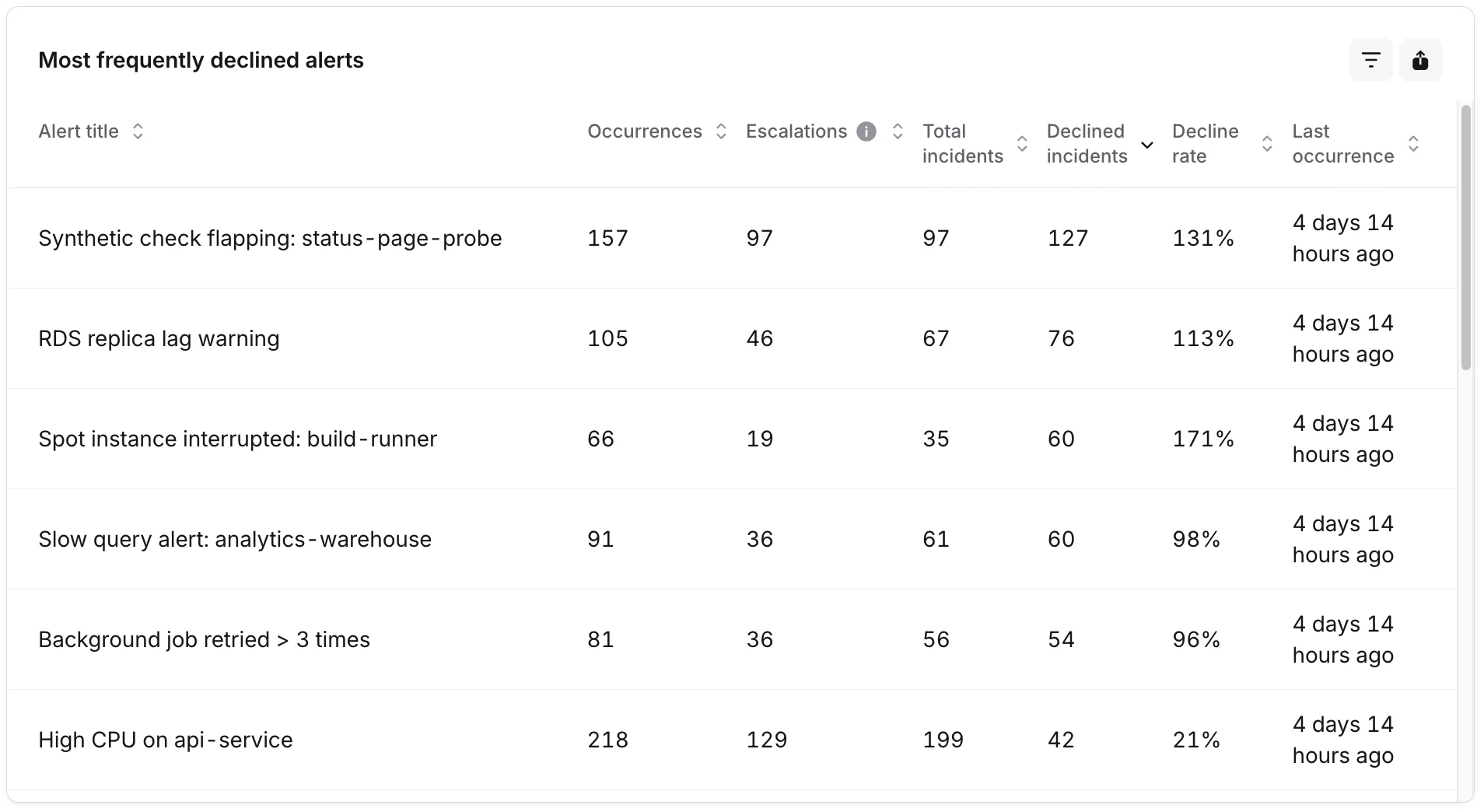This screenshot has height=812, width=1484.
Task: Click occurrences value 157
Action: (607, 238)
